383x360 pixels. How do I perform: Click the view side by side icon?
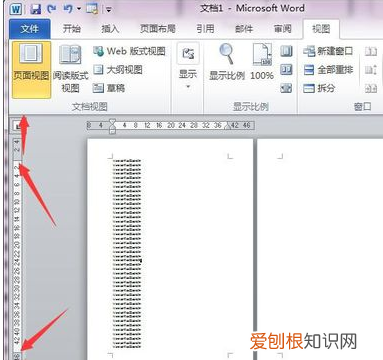point(371,51)
